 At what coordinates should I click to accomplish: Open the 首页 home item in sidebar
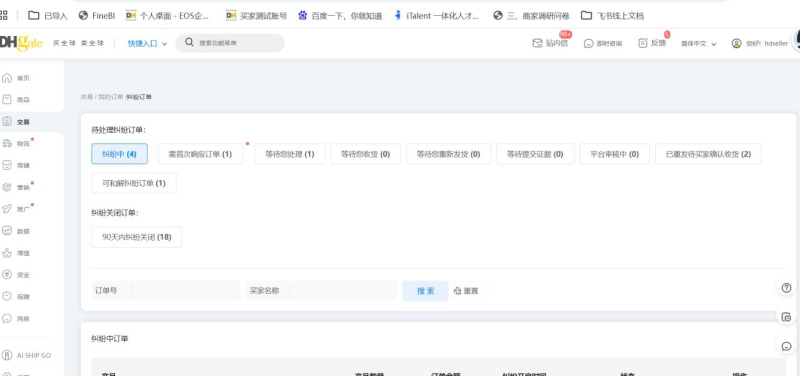pyautogui.click(x=16, y=78)
